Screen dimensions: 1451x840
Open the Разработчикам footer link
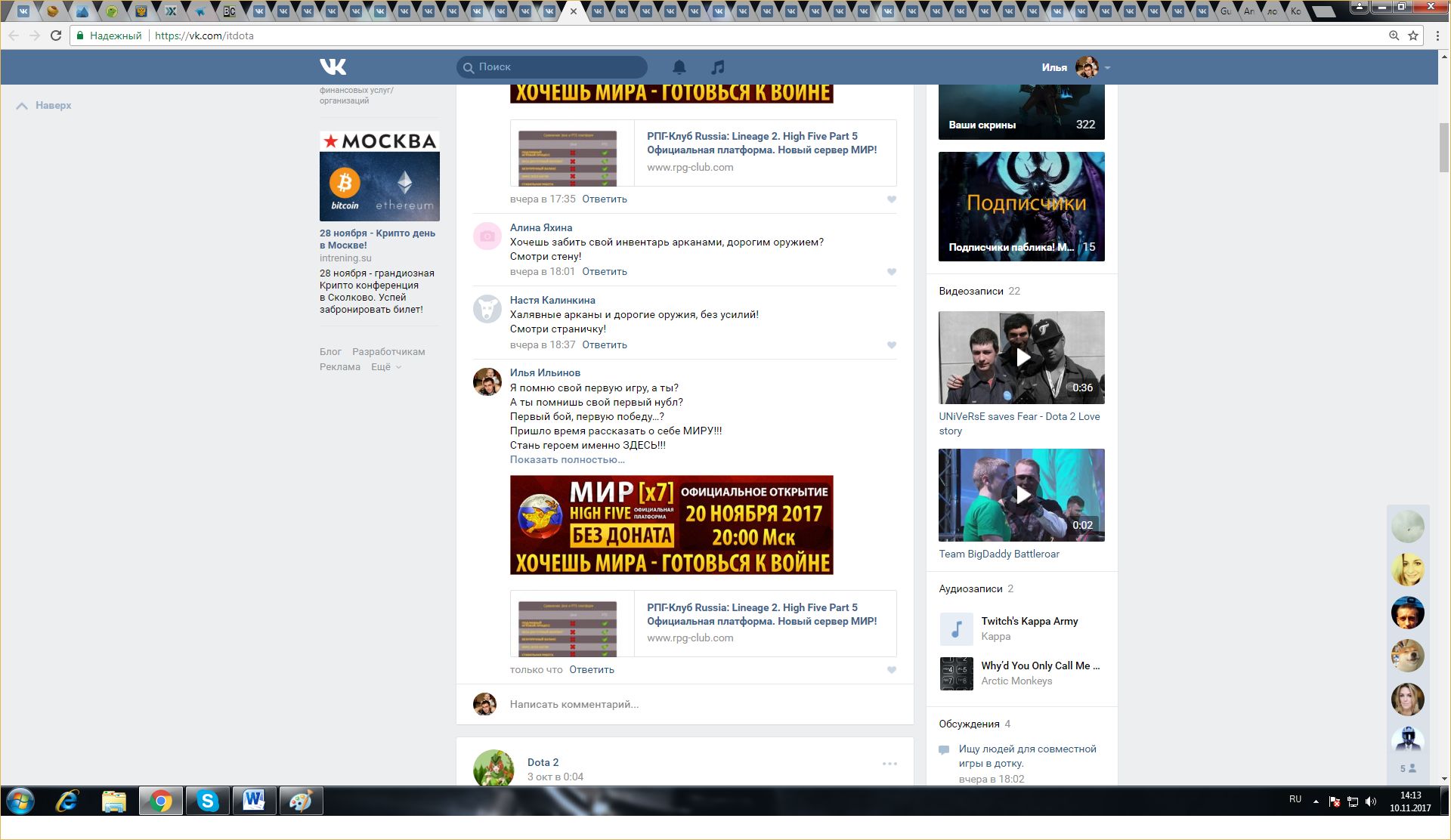(x=388, y=352)
